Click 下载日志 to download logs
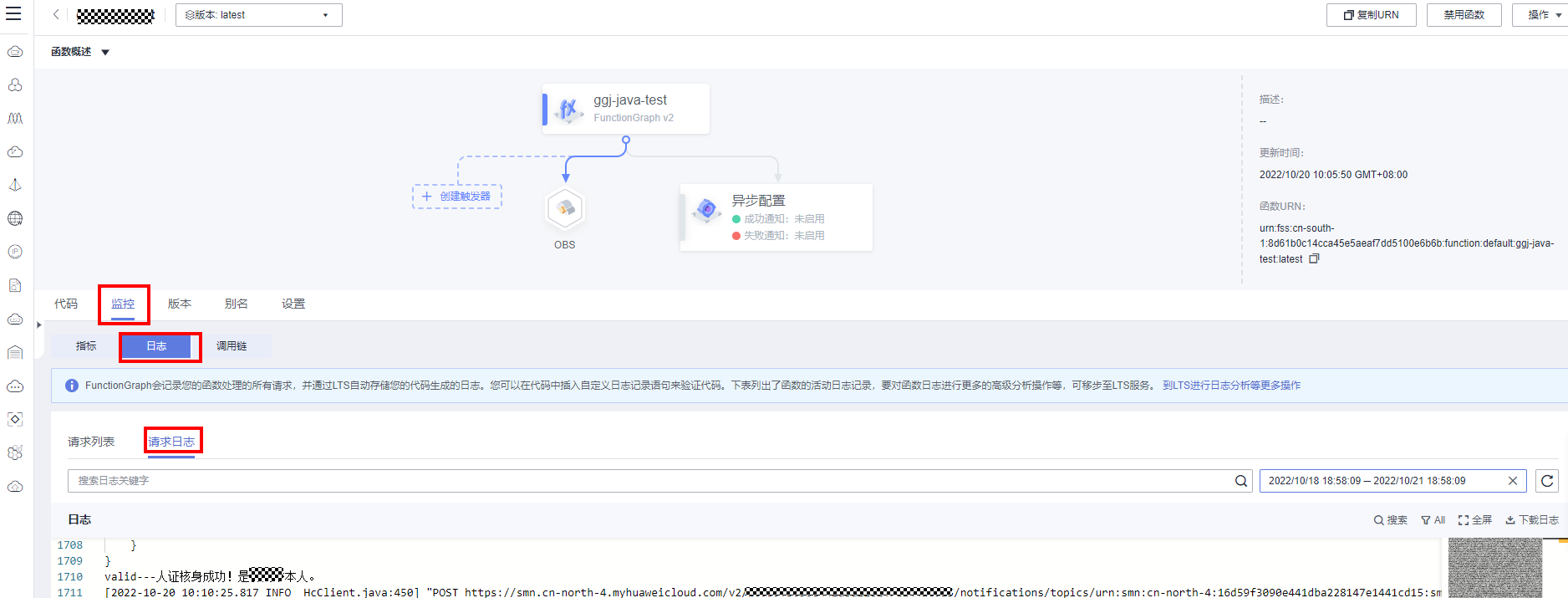1568x598 pixels. (x=1532, y=520)
